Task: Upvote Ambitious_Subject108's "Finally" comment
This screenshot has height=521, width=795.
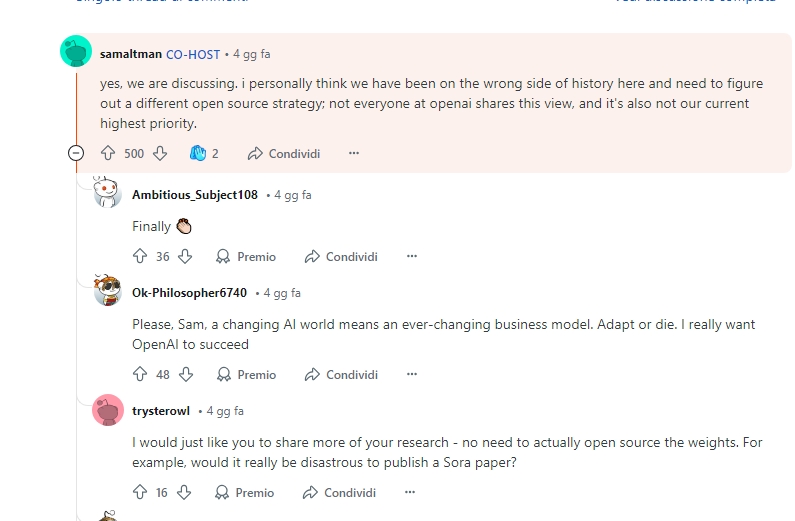Action: 140,257
